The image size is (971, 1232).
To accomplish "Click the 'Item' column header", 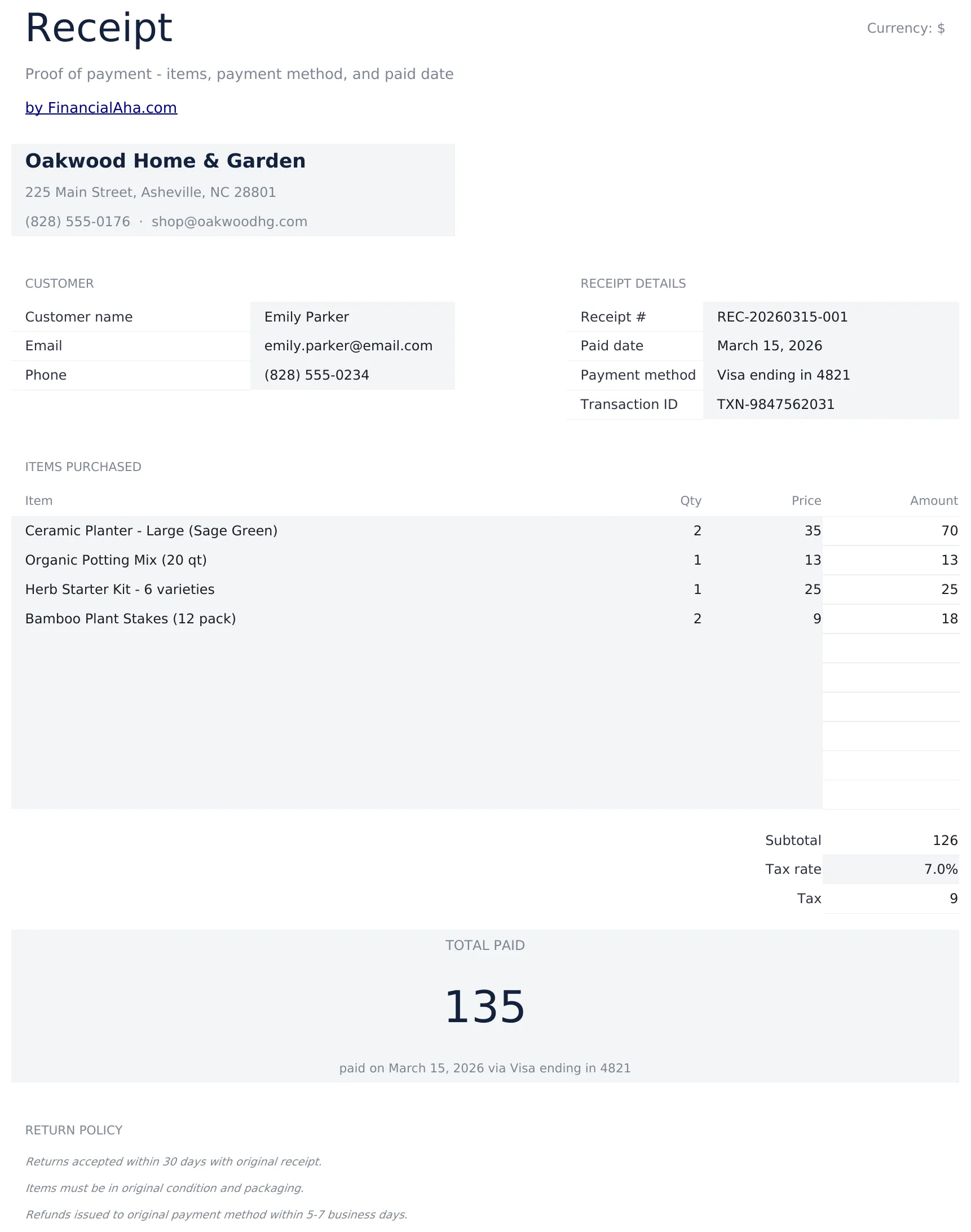I will point(39,500).
